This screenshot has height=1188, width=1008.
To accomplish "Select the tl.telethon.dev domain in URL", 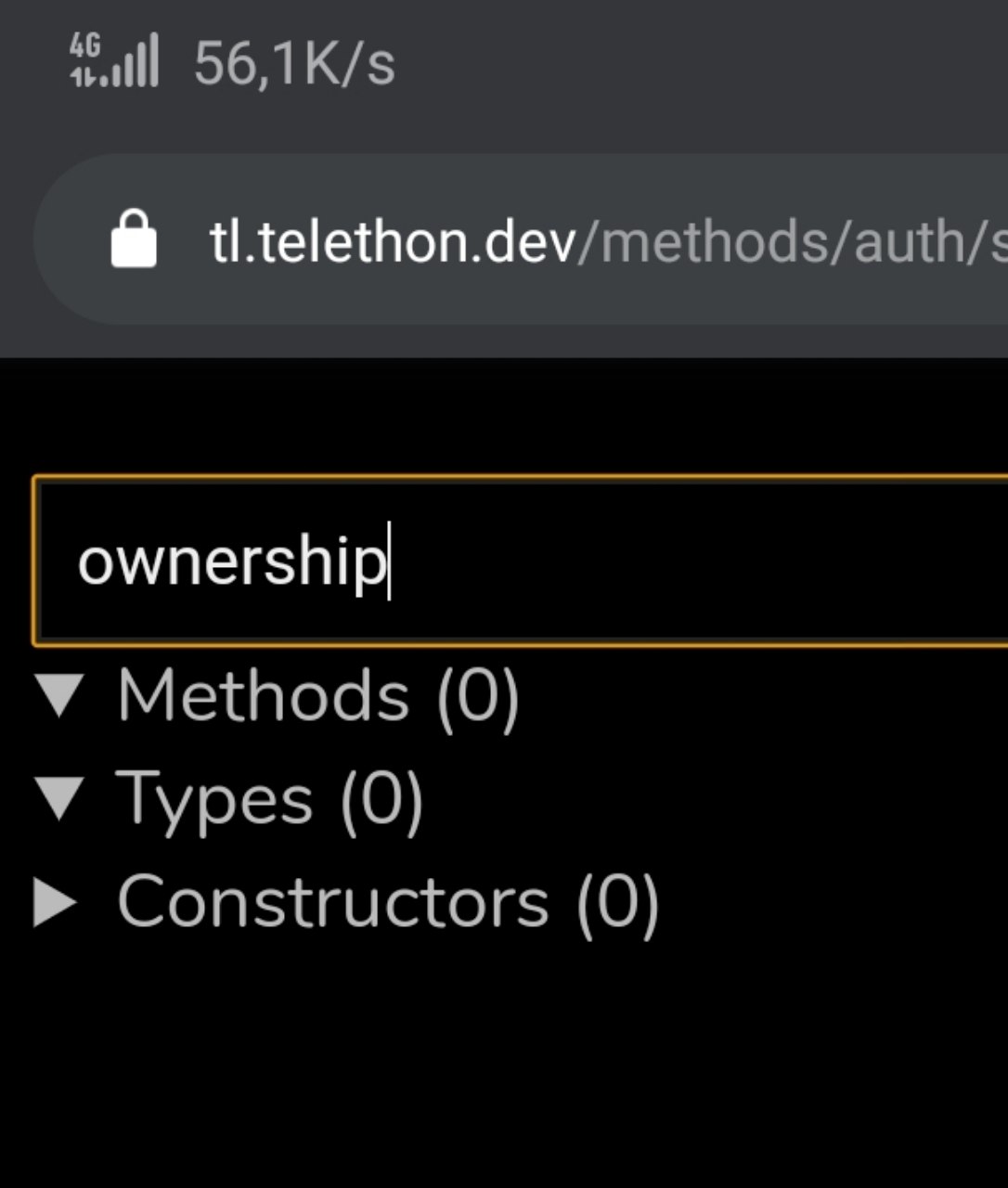I will 393,241.
